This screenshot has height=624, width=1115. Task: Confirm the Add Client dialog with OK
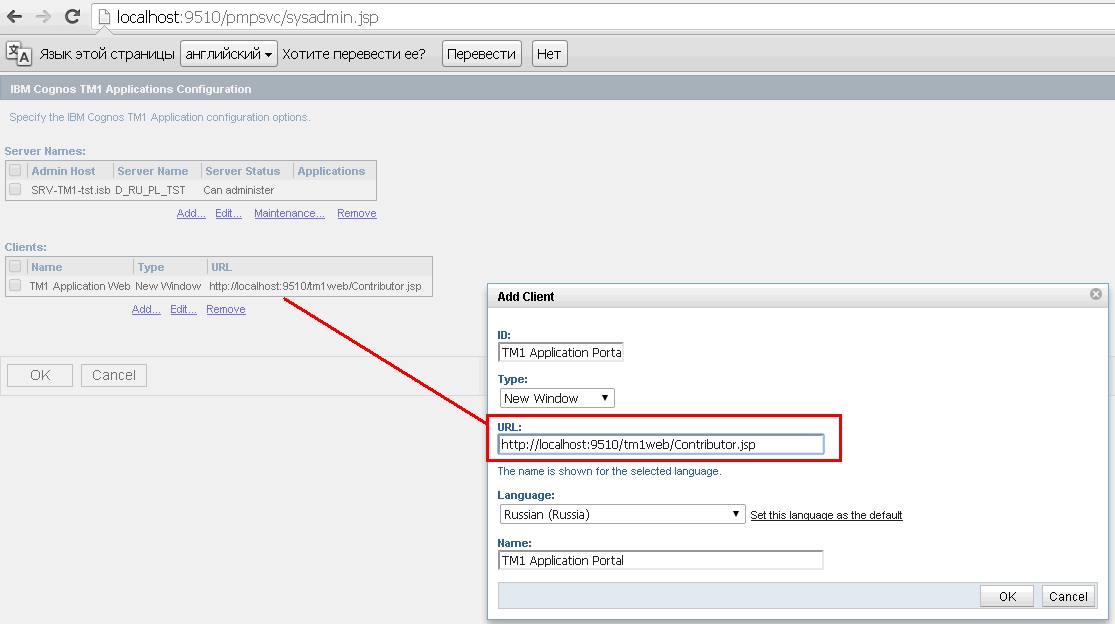[x=1007, y=596]
